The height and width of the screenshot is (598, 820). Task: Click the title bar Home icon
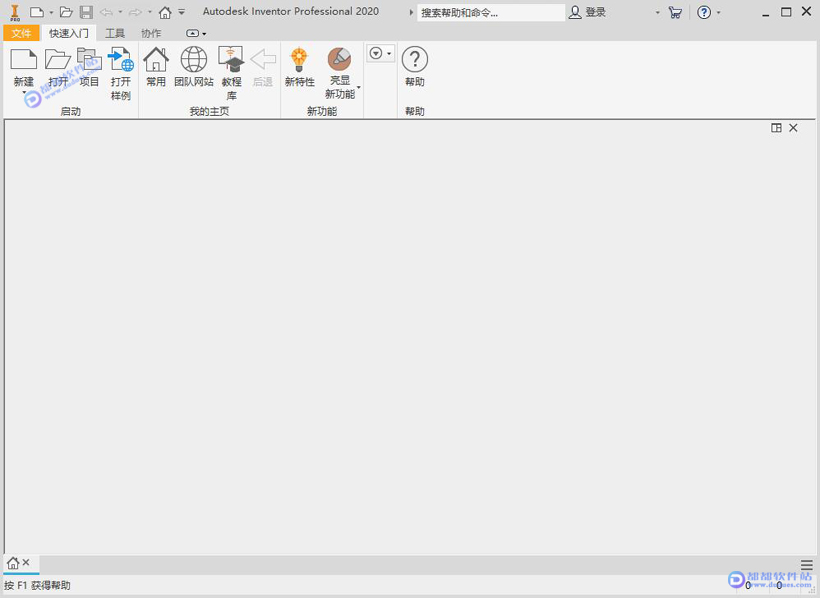pos(165,12)
